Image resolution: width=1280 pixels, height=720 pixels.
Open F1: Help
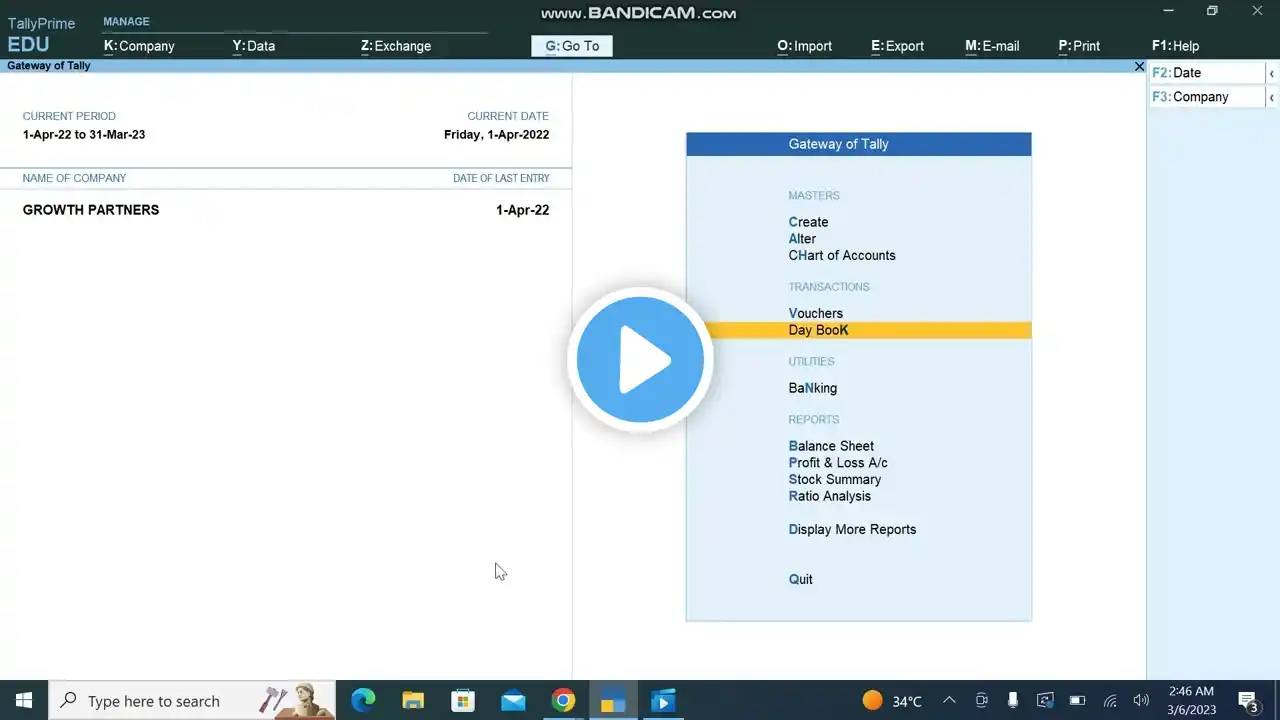pyautogui.click(x=1175, y=46)
